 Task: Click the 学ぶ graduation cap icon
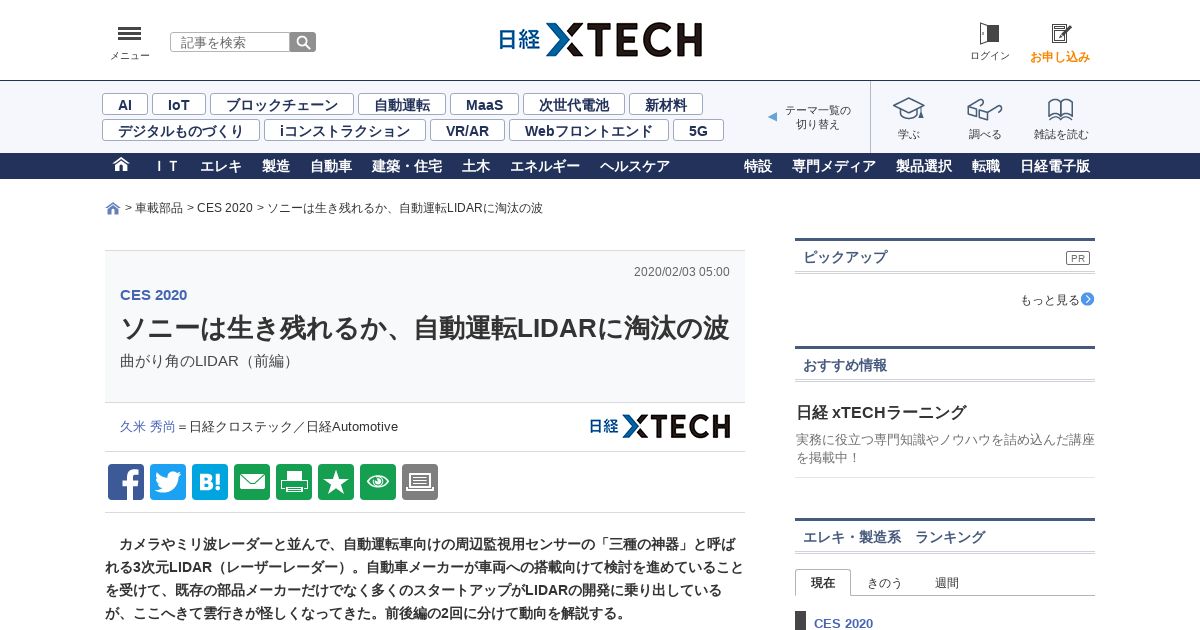[x=908, y=108]
